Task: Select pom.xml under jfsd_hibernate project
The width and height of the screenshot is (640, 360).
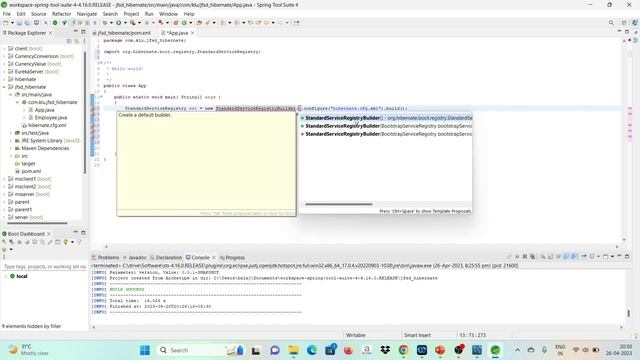Action: (x=31, y=171)
